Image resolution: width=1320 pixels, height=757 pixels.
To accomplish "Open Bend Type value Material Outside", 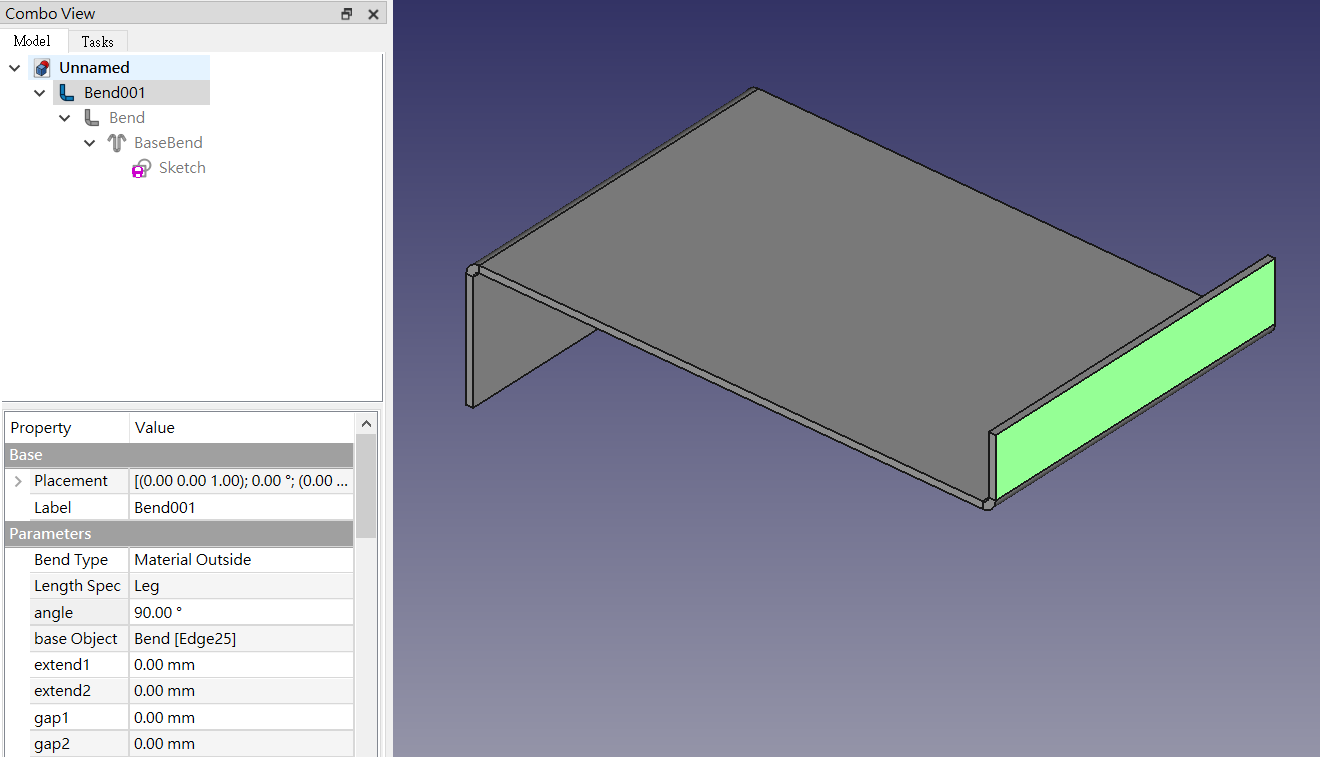I will click(x=242, y=560).
